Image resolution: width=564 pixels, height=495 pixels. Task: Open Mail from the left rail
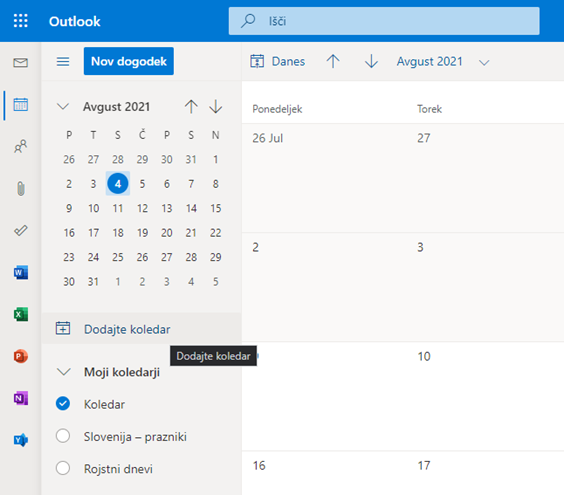(21, 63)
